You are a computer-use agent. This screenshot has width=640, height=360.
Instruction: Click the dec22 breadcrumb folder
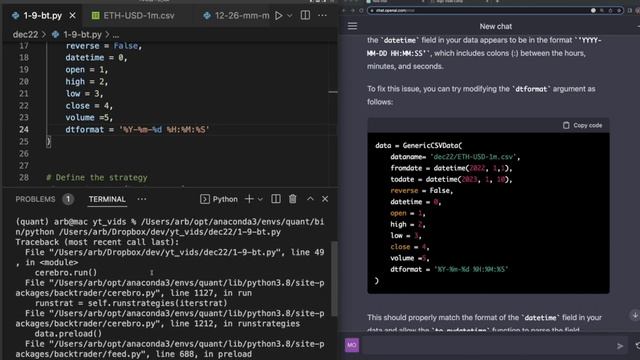[x=25, y=35]
